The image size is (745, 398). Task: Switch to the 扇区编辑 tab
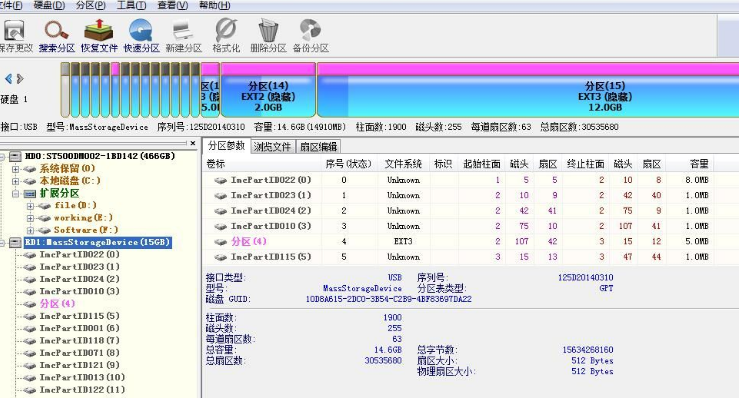[x=318, y=146]
